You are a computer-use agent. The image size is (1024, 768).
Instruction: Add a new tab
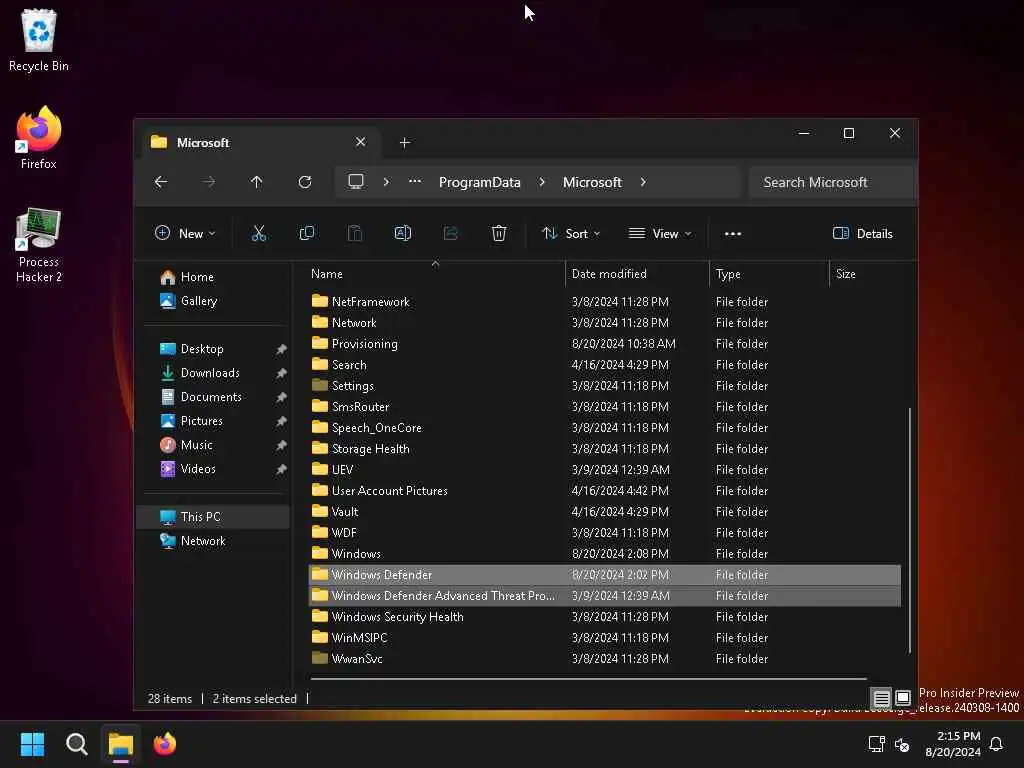[x=405, y=142]
